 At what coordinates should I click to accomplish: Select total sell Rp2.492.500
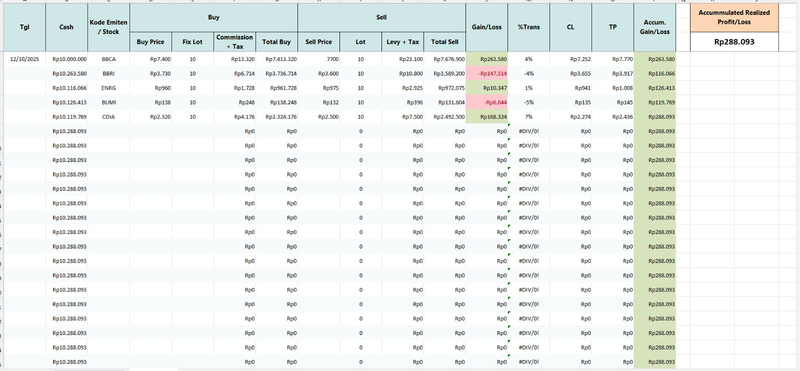[x=444, y=116]
